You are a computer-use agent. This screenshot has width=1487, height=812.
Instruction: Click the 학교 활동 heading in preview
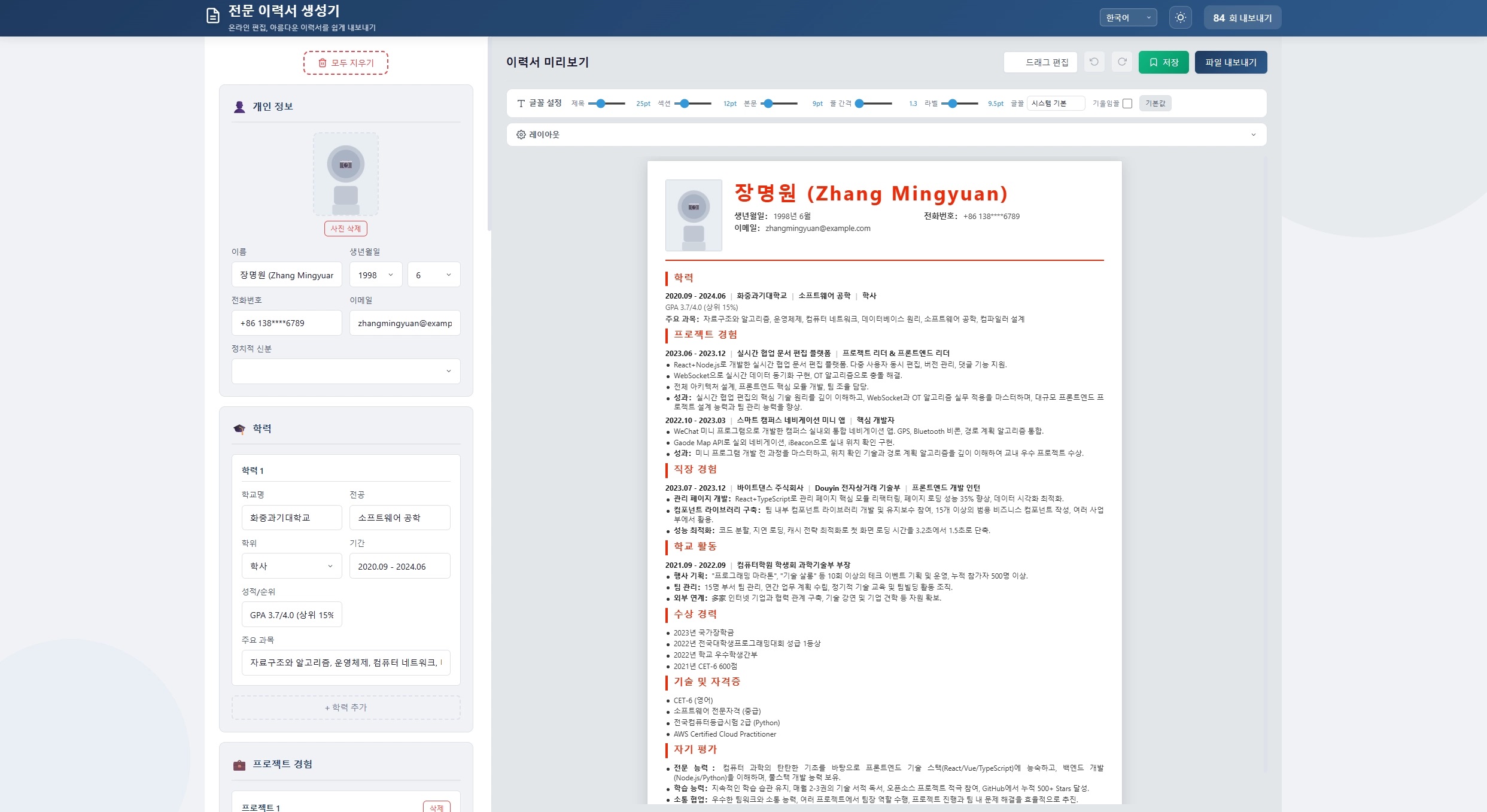tap(695, 546)
